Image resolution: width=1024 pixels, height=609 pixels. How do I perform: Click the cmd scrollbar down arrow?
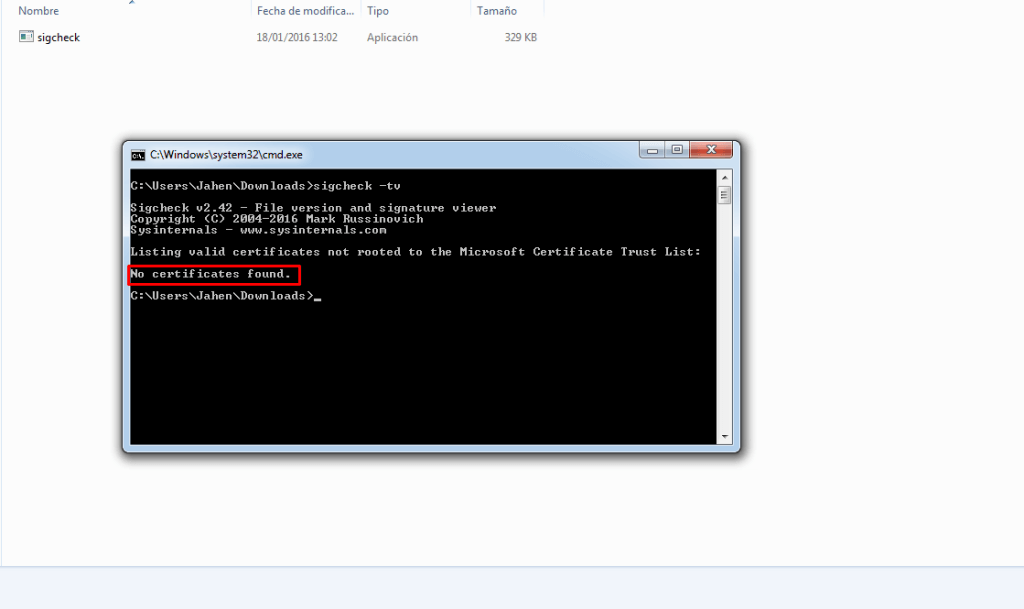pos(724,436)
